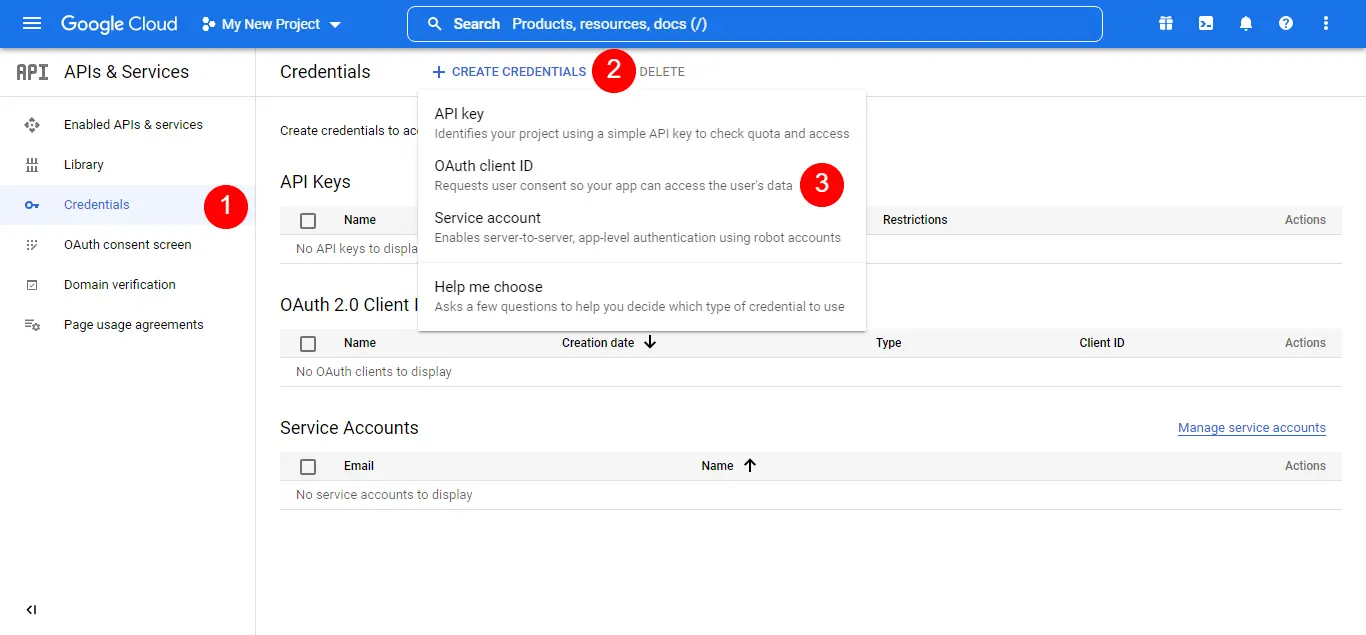Open the My New Project selector dropdown

click(270, 22)
